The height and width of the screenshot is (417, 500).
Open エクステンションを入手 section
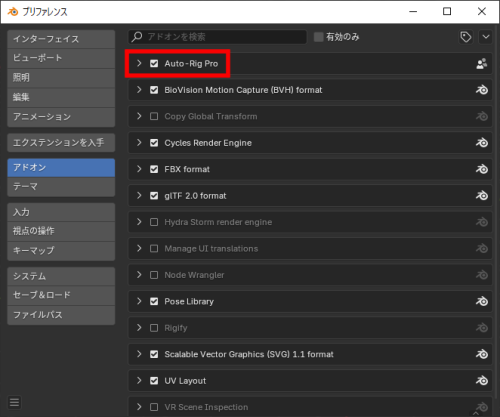tap(61, 143)
